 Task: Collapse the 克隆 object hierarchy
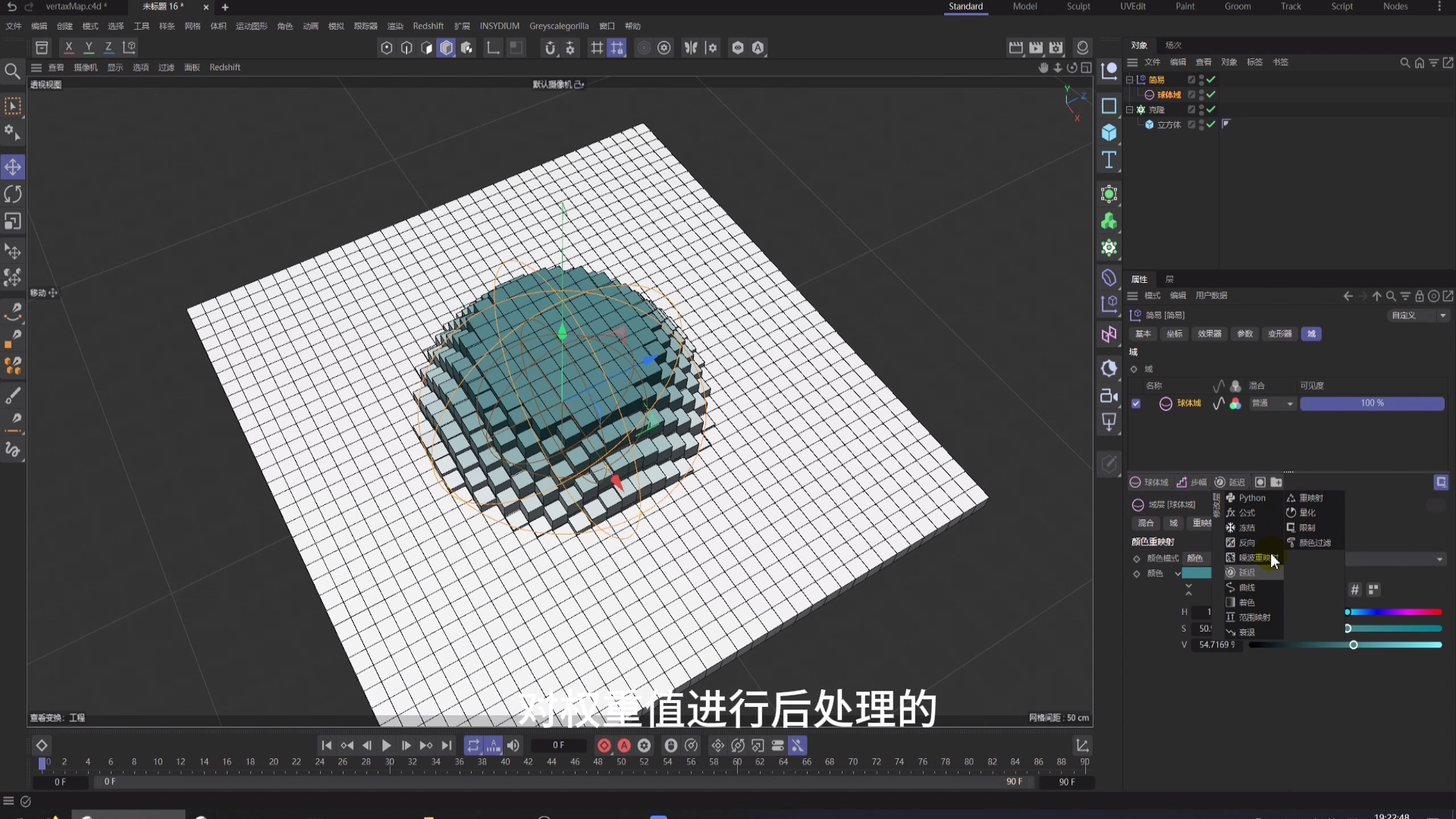coord(1129,109)
